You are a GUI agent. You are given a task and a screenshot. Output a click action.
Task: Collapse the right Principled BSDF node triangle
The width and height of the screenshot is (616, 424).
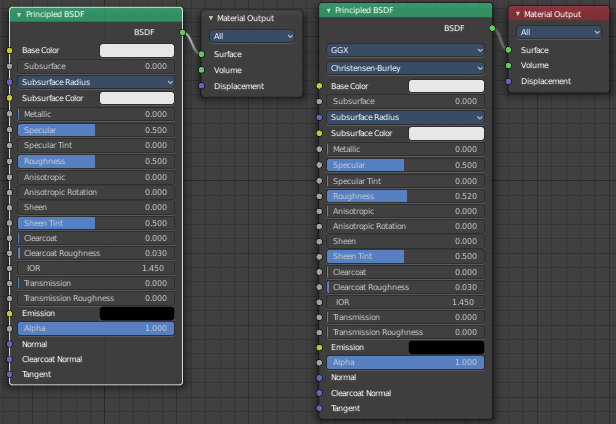pos(328,11)
